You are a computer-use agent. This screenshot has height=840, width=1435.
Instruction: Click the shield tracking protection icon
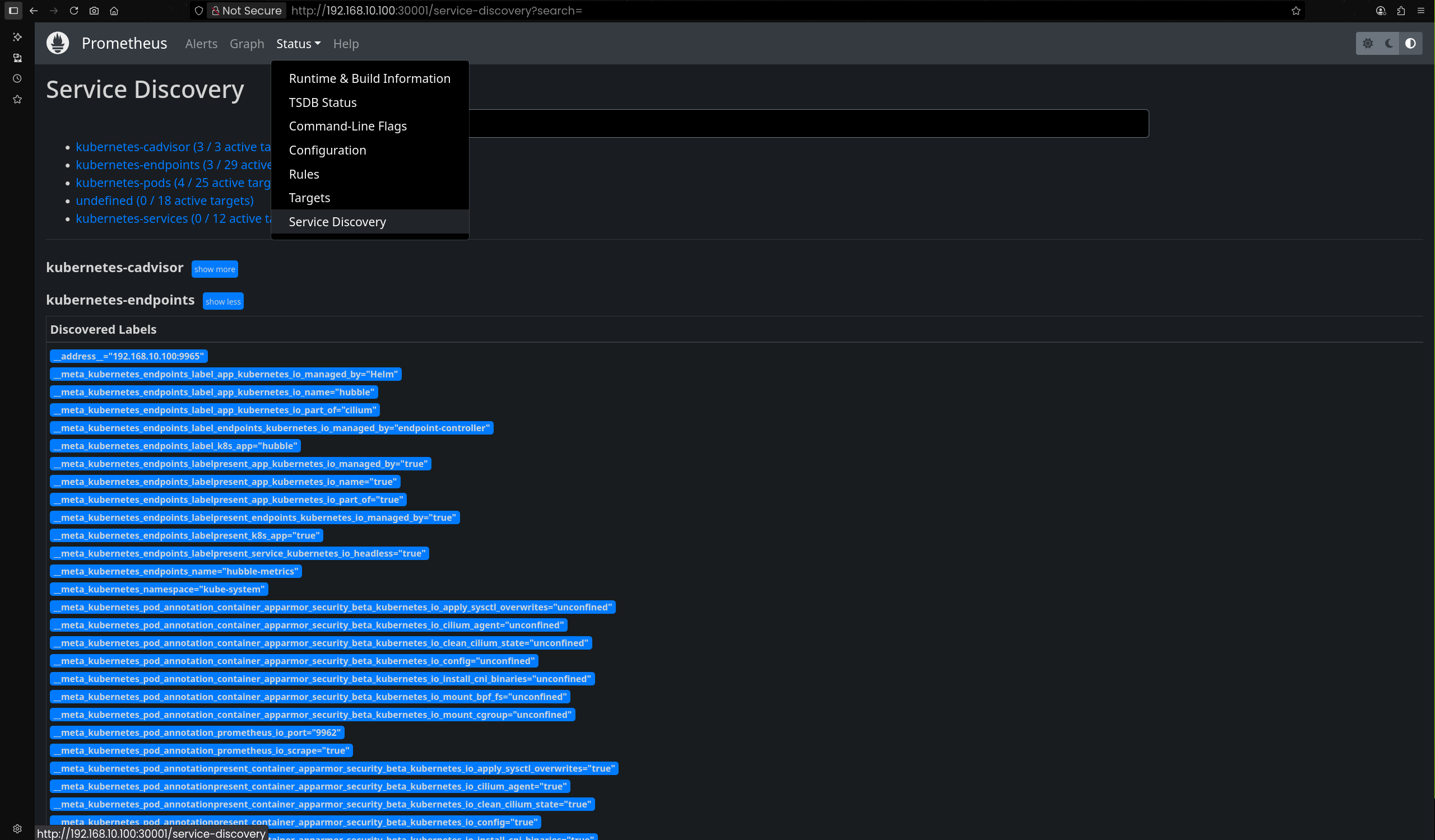click(199, 10)
